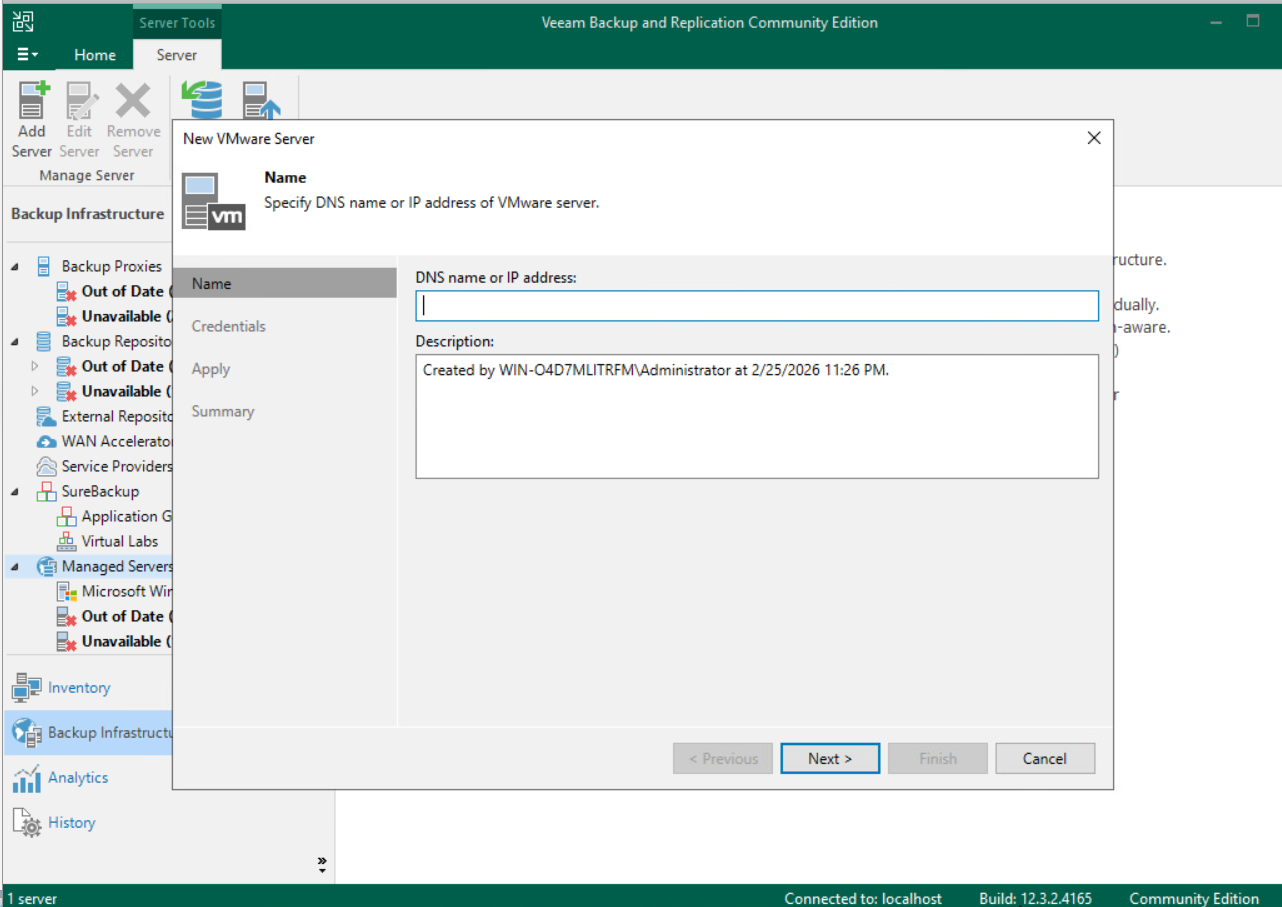Collapse the Managed Servers node
Image resolution: width=1282 pixels, height=907 pixels.
[x=13, y=565]
